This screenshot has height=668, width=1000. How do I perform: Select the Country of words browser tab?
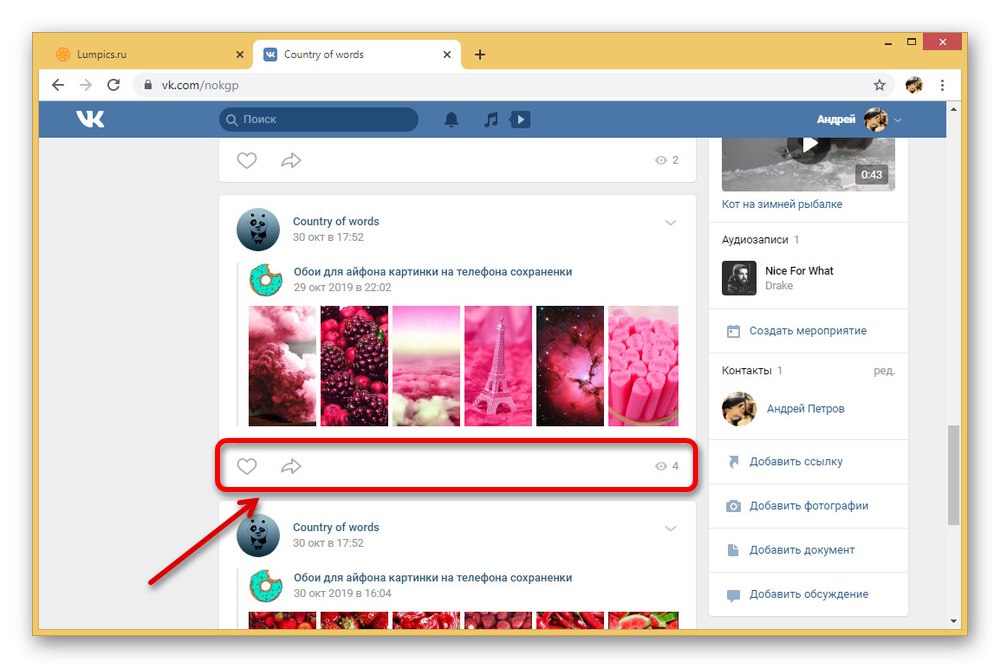(x=357, y=55)
